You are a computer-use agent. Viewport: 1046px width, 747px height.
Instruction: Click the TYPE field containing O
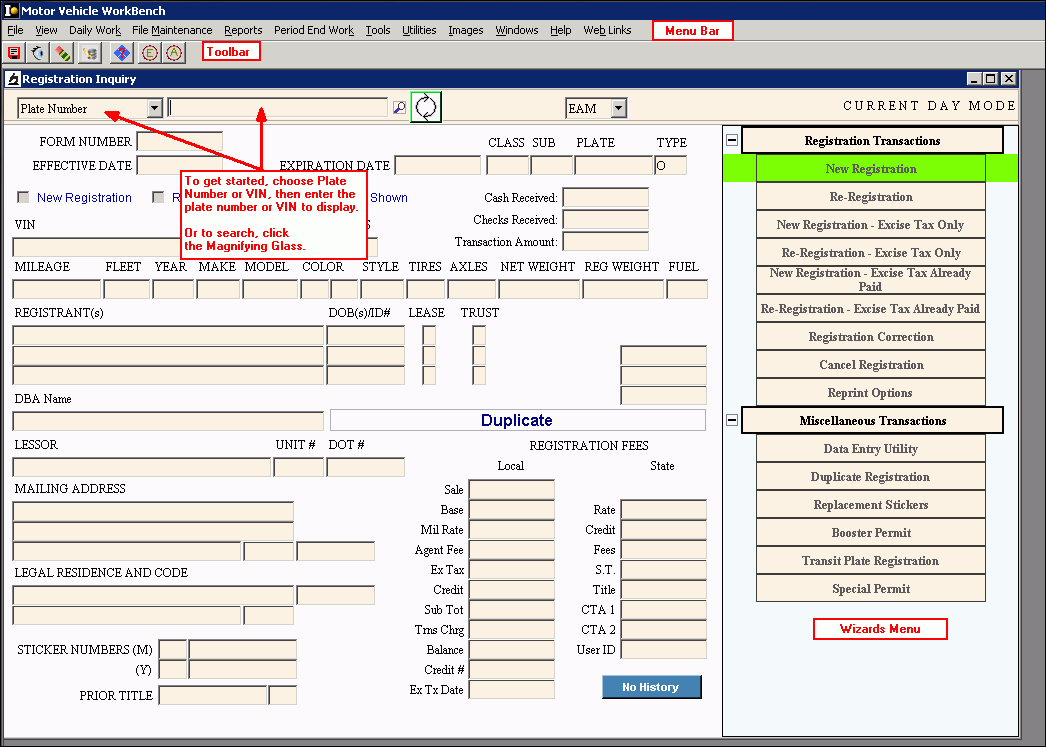[670, 165]
